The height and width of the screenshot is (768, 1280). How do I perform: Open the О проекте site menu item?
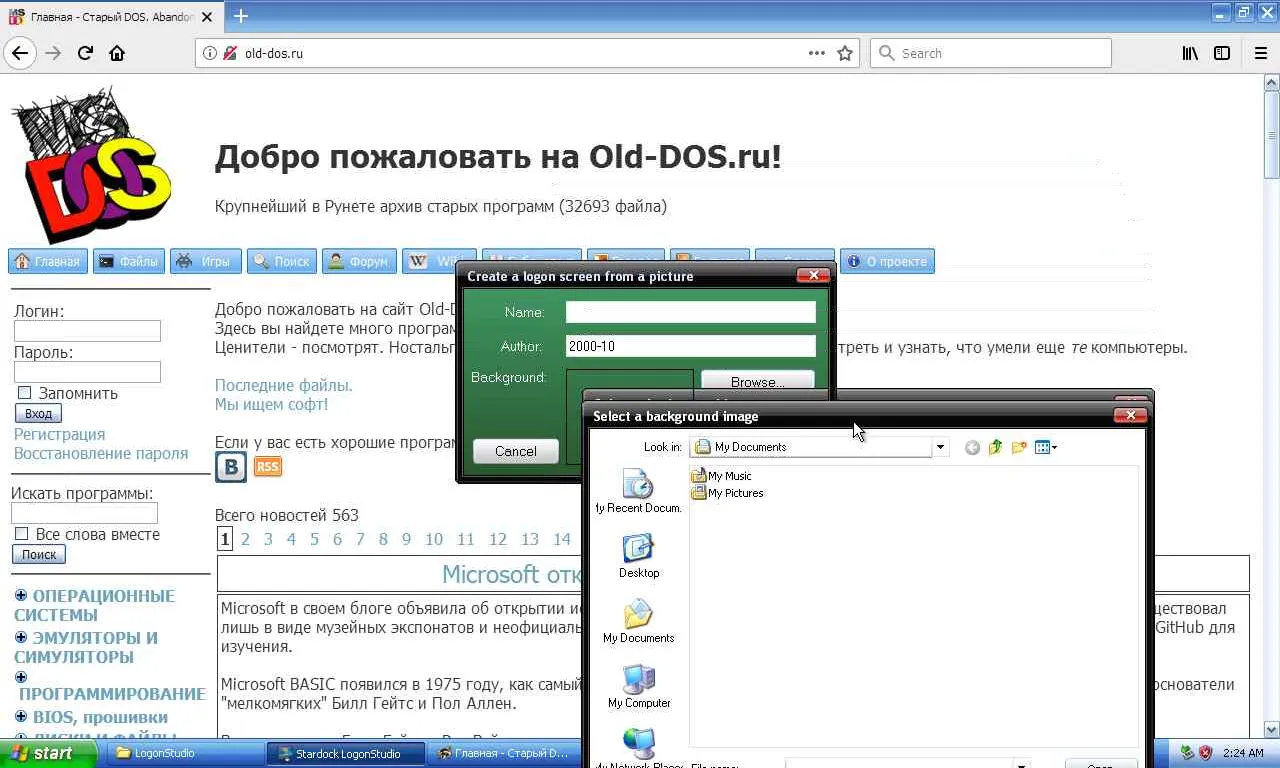click(x=887, y=261)
